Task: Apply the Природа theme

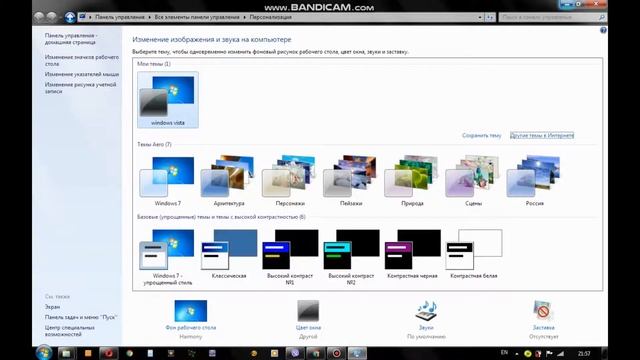Action: click(x=412, y=181)
